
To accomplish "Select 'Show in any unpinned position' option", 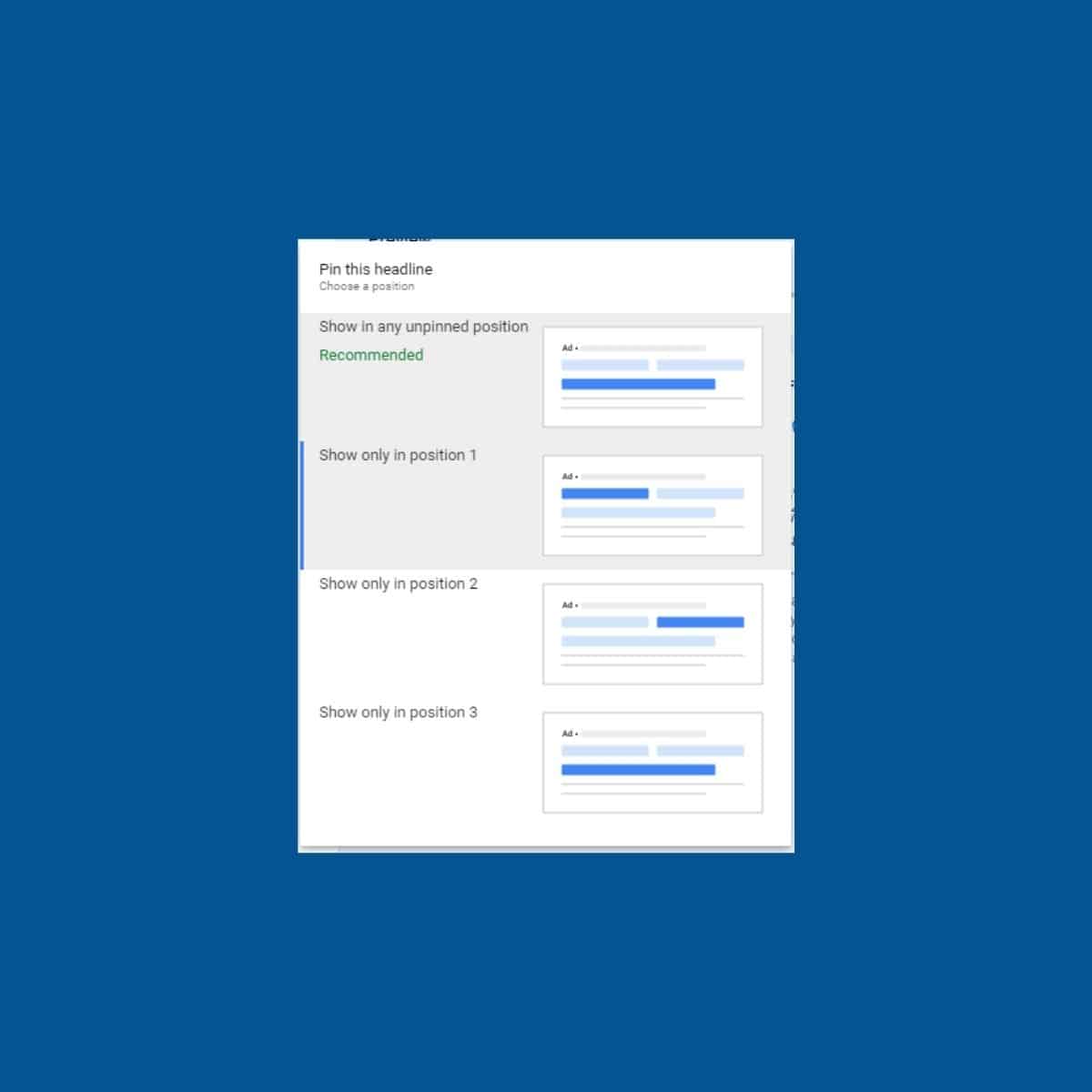I will click(x=423, y=327).
